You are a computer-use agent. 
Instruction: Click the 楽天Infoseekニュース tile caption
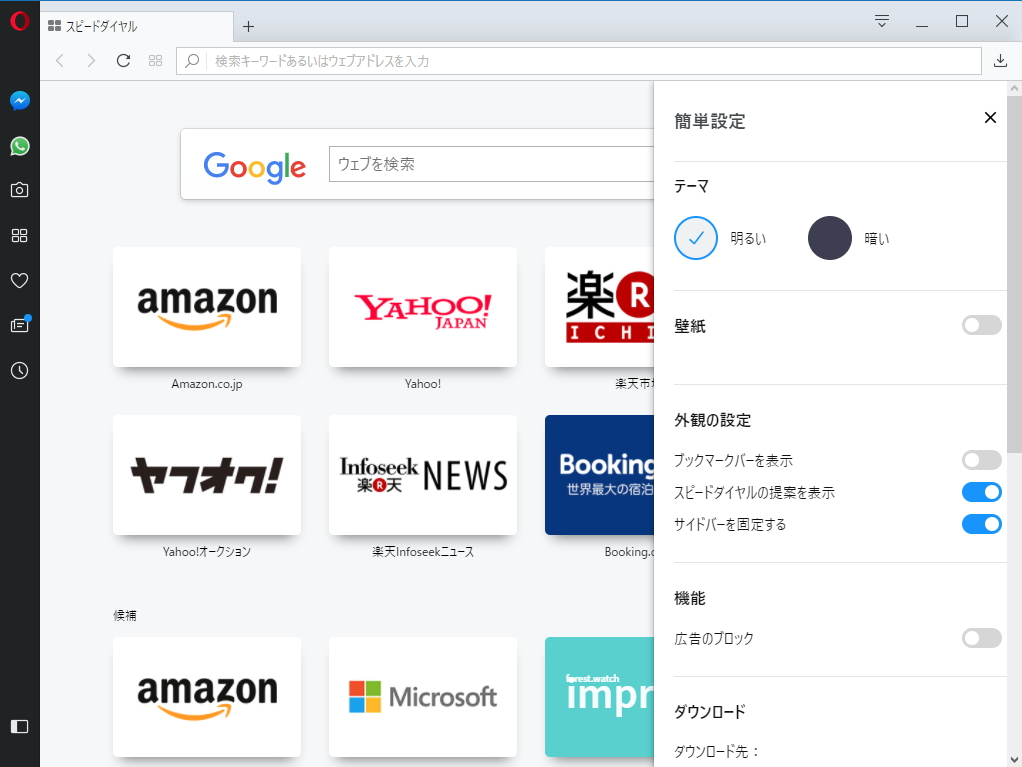click(x=423, y=552)
